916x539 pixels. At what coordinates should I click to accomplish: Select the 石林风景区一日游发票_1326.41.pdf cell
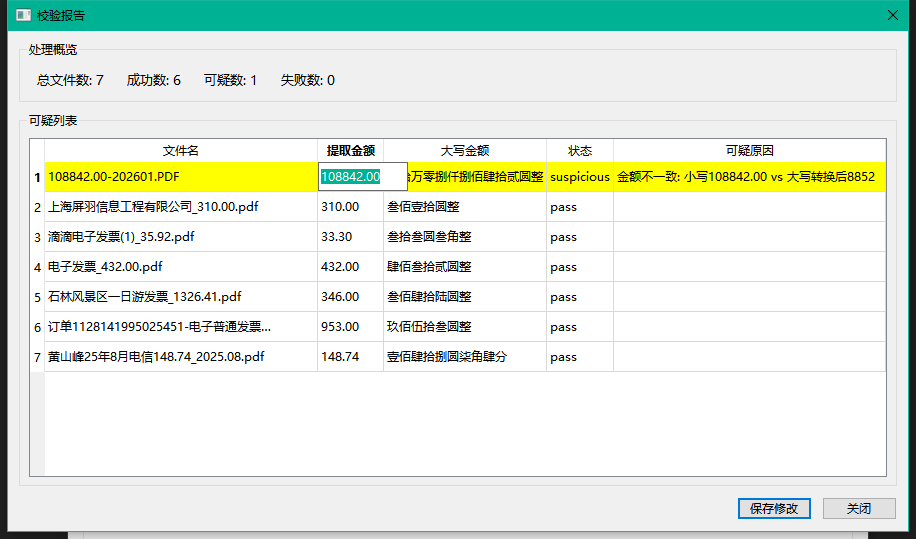click(181, 297)
